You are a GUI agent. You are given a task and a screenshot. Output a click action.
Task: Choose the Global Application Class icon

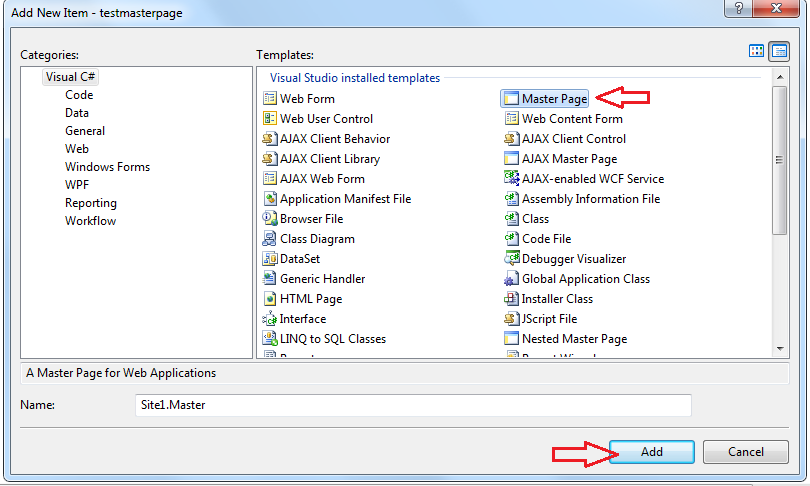(x=511, y=279)
